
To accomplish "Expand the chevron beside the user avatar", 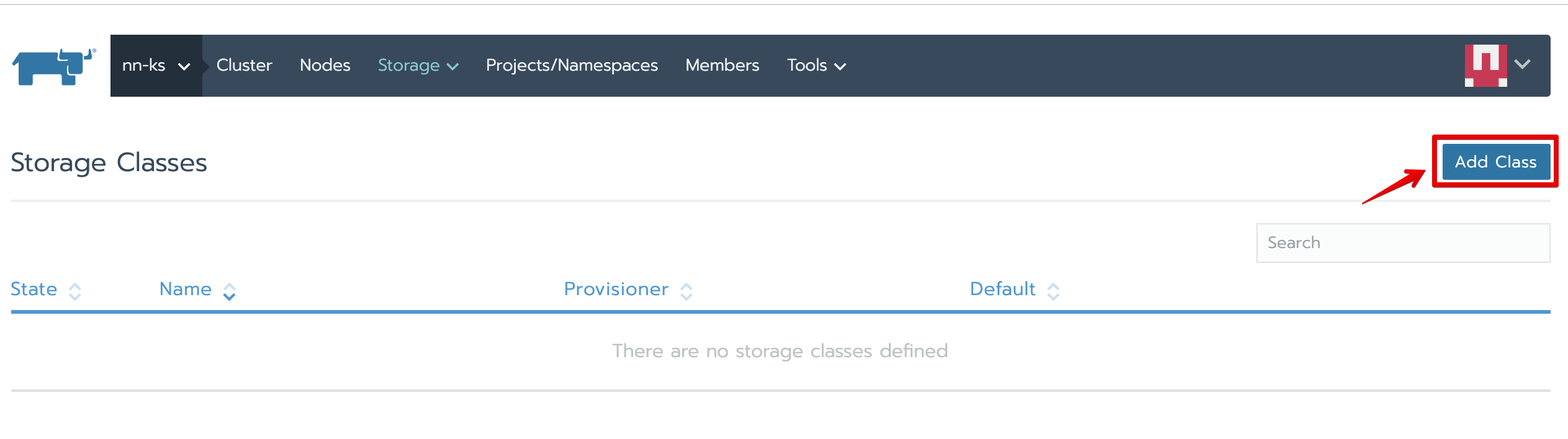I will (x=1522, y=64).
